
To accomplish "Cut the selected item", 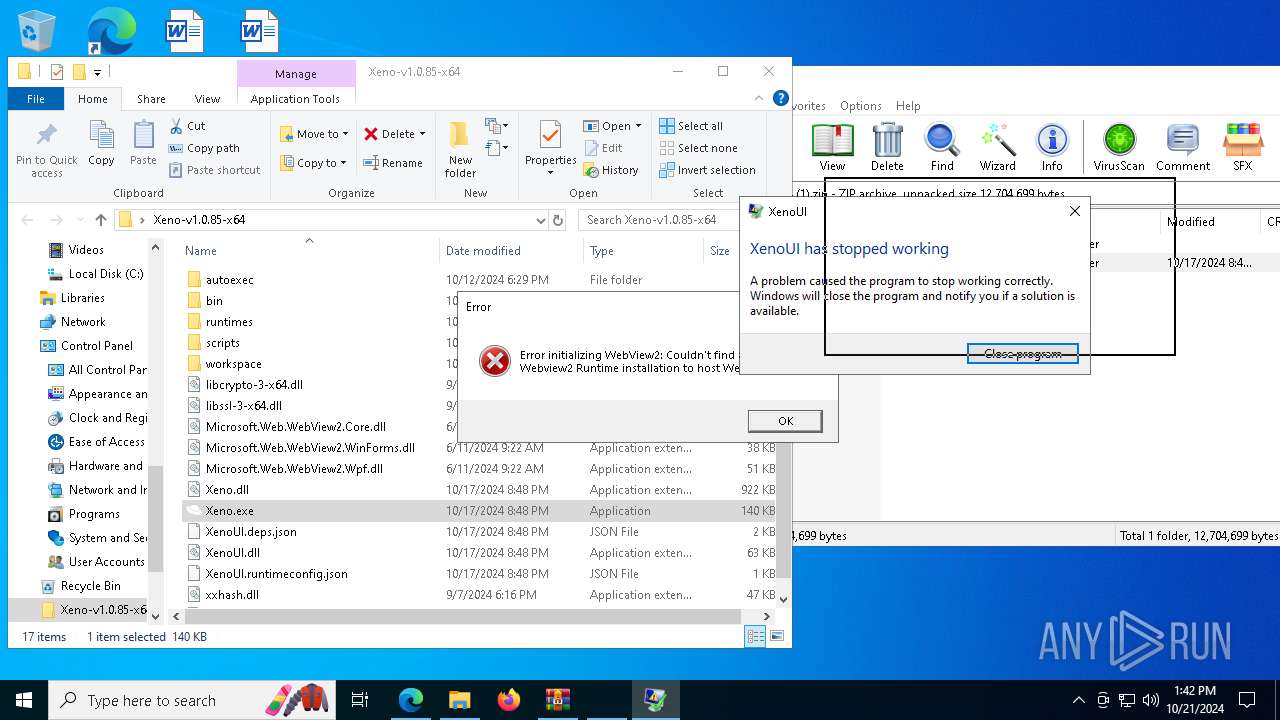I will [187, 126].
